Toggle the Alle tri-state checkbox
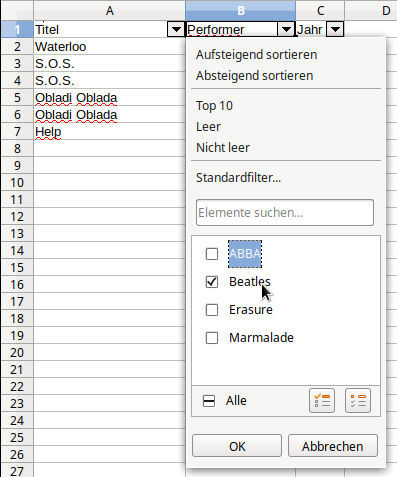Image resolution: width=397 pixels, height=477 pixels. click(209, 401)
